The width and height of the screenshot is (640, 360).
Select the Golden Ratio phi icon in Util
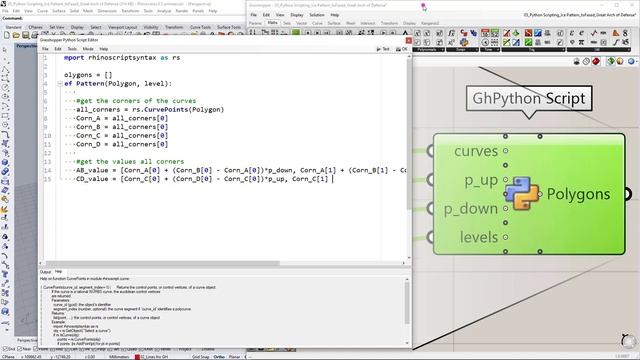click(x=572, y=42)
